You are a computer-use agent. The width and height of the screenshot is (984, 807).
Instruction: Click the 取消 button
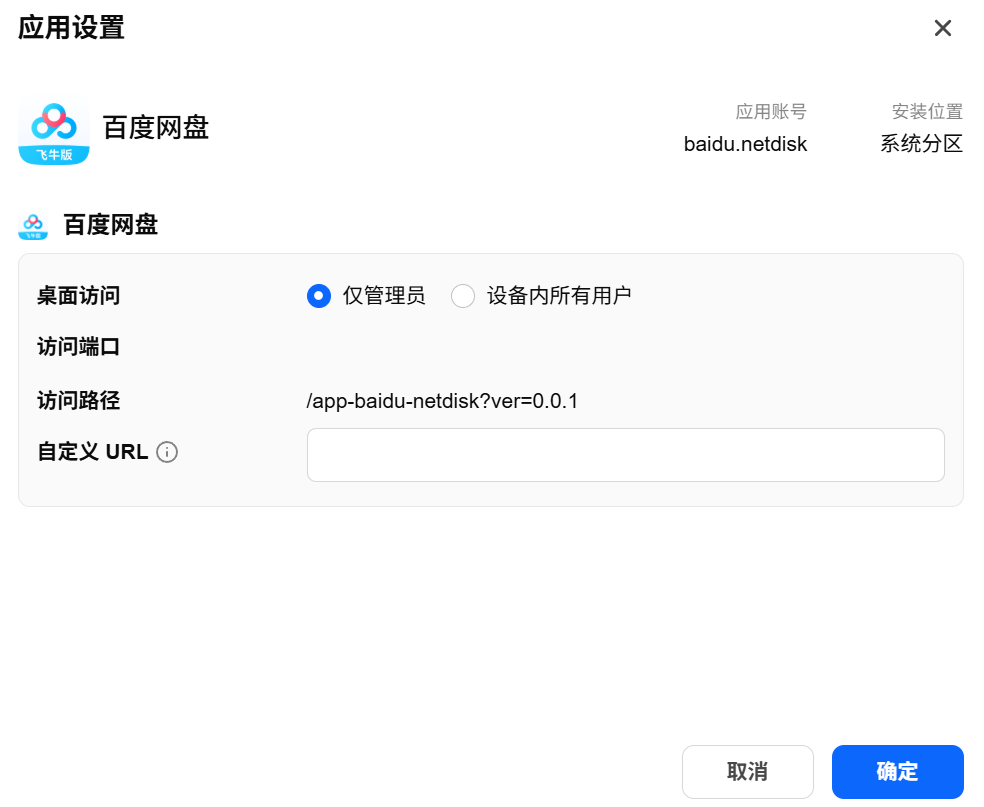(747, 771)
